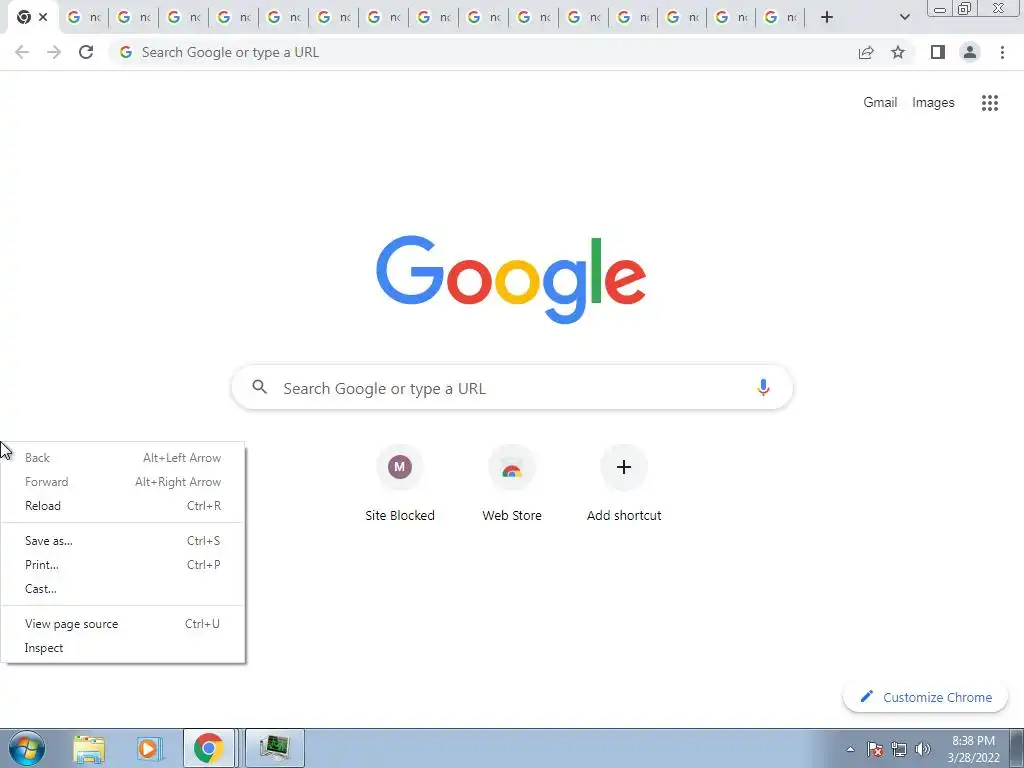The height and width of the screenshot is (768, 1024).
Task: Click the Action Center flag tray icon
Action: click(x=875, y=749)
